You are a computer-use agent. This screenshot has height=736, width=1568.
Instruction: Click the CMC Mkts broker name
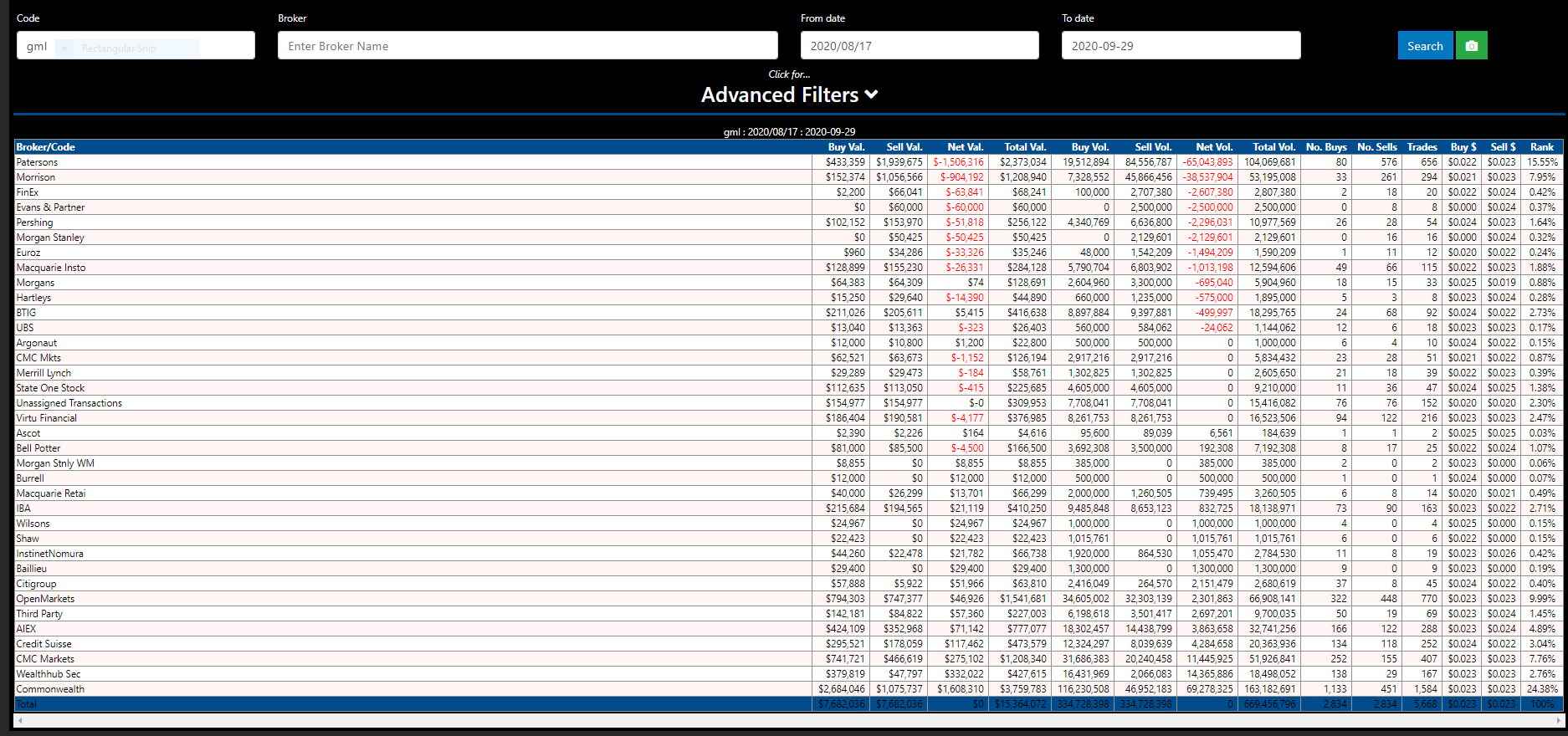coord(38,358)
